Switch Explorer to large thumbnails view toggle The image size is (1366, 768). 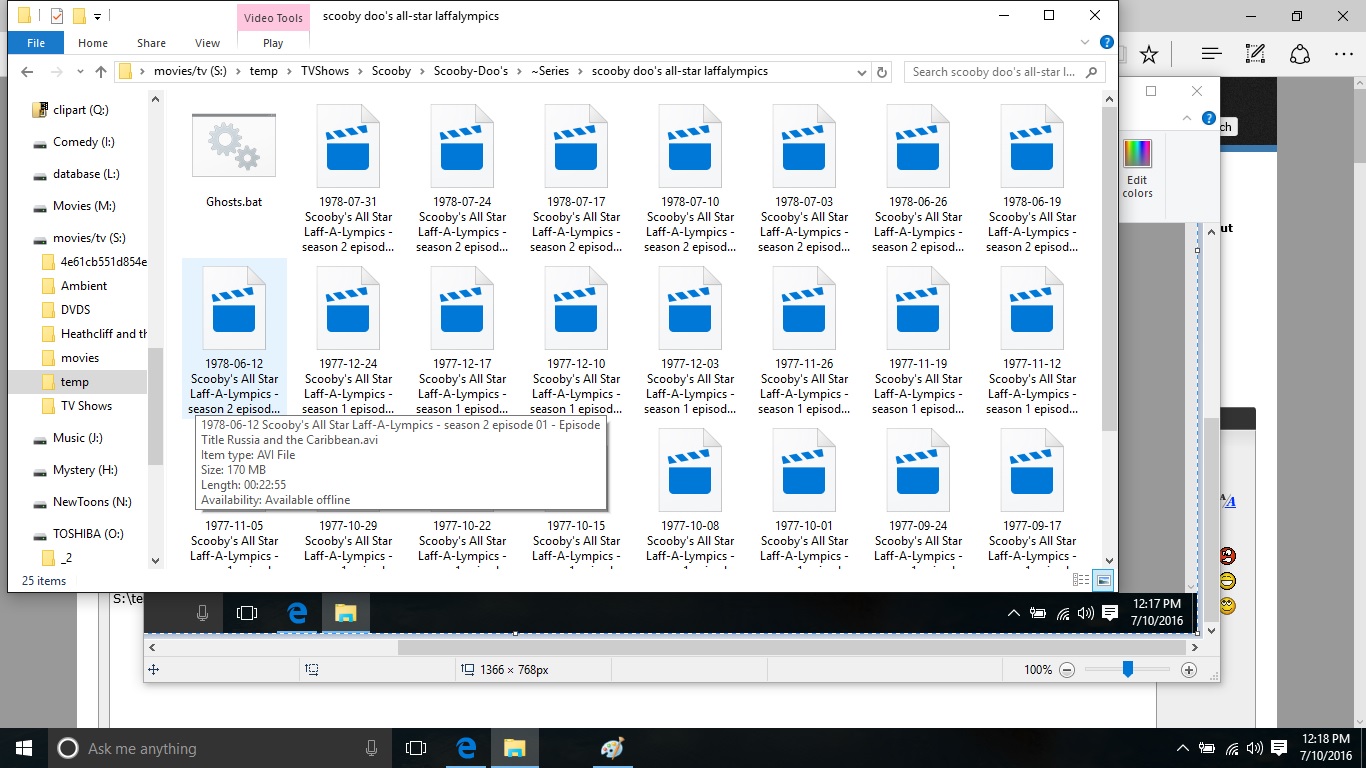point(1103,580)
